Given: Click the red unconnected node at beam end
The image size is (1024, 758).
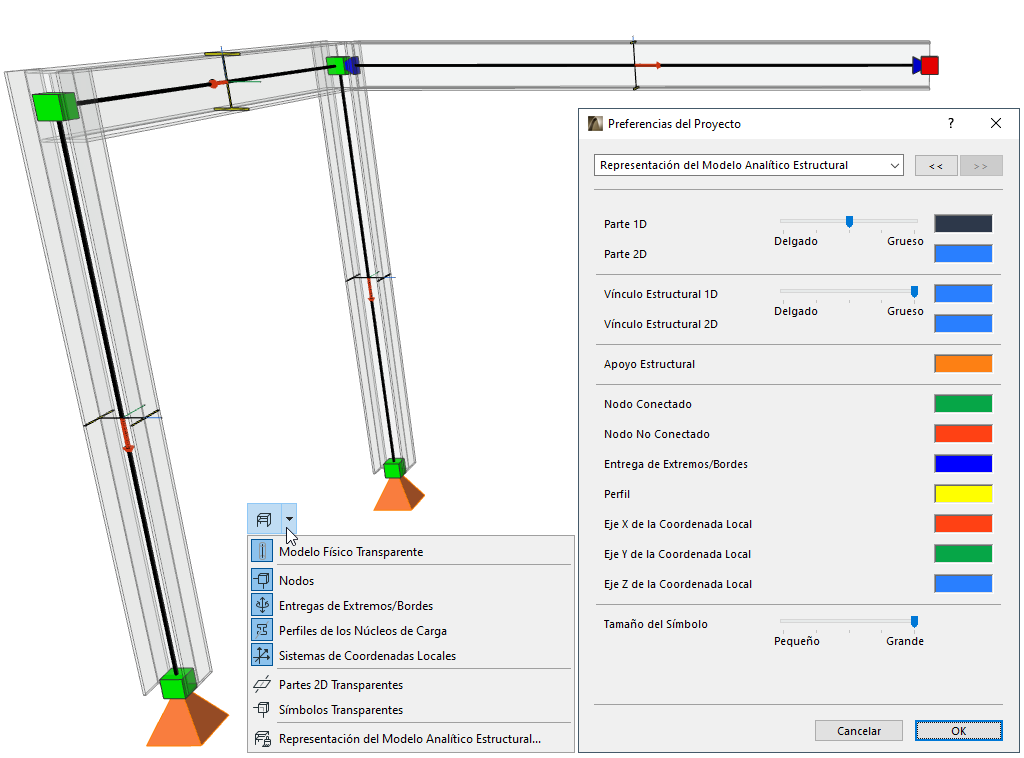Looking at the screenshot, I should tap(929, 65).
